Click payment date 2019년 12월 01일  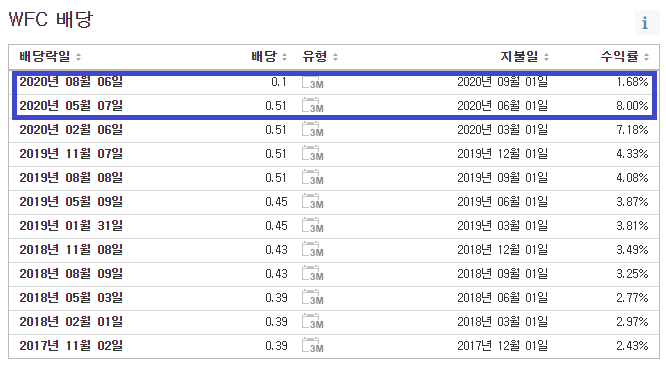click(502, 153)
